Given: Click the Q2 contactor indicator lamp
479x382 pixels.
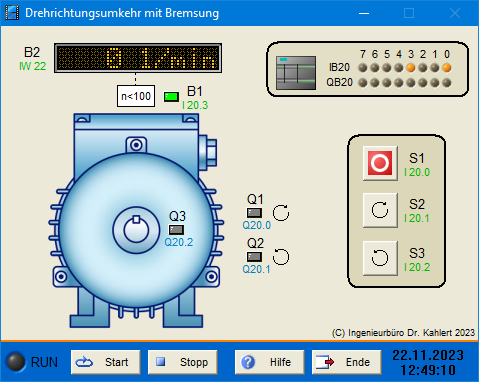Looking at the screenshot, I should (254, 257).
